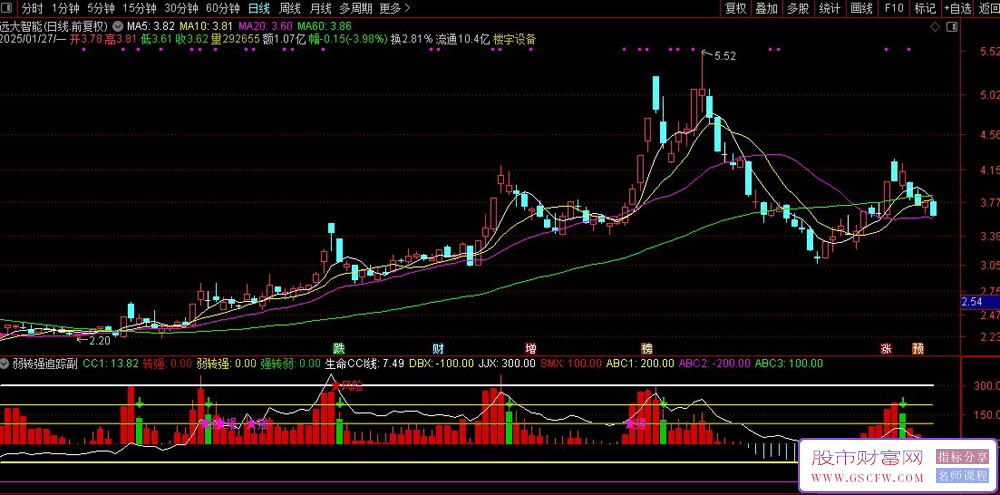Click the MA5: 3.82 label

pos(151,27)
